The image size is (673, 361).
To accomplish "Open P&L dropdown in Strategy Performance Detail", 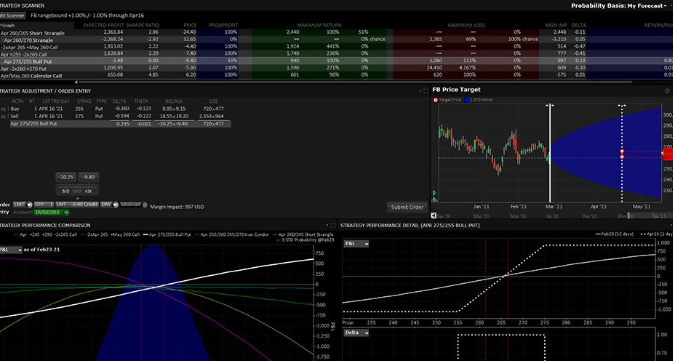I will pyautogui.click(x=356, y=244).
